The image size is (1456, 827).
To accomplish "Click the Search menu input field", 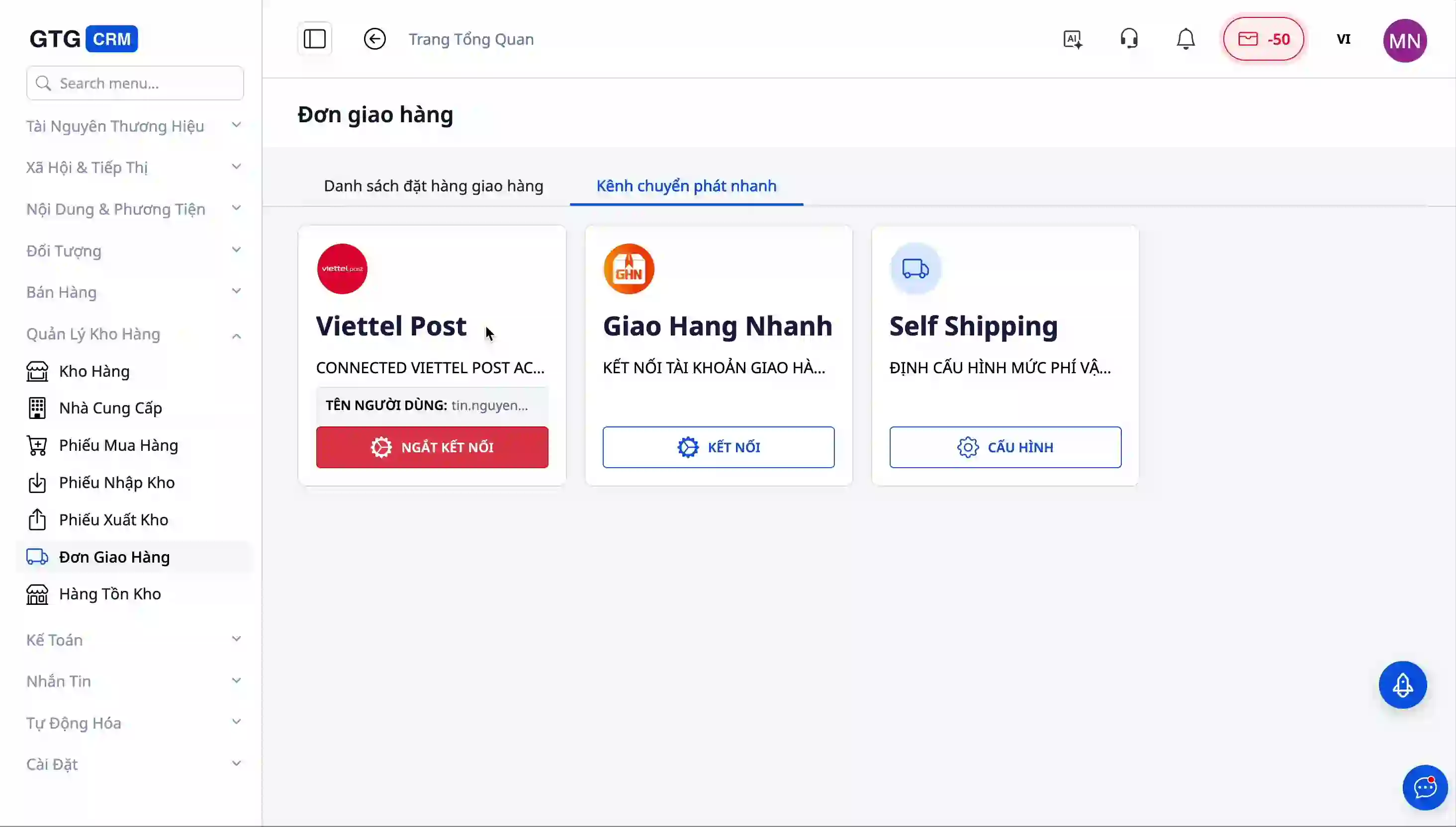I will pos(135,83).
